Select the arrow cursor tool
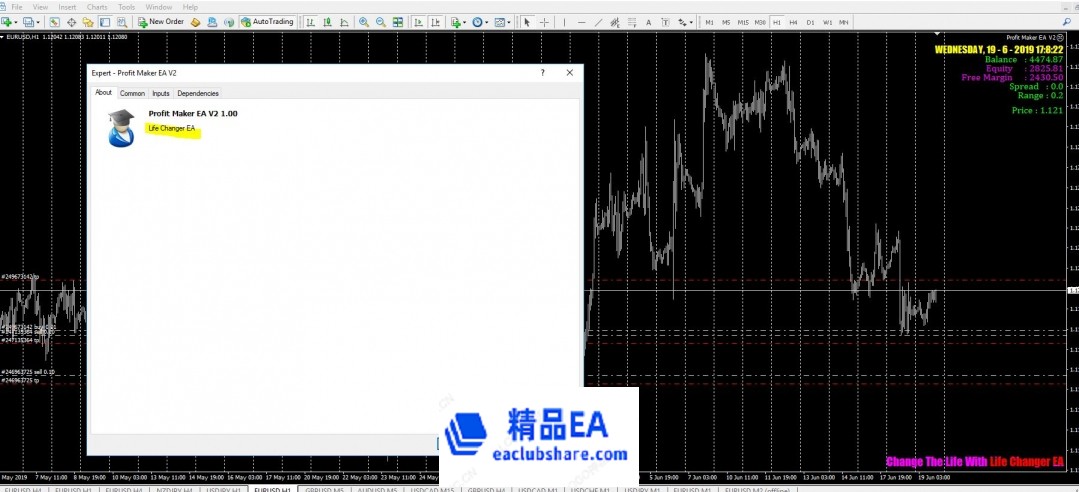The width and height of the screenshot is (1079, 492). (x=527, y=21)
